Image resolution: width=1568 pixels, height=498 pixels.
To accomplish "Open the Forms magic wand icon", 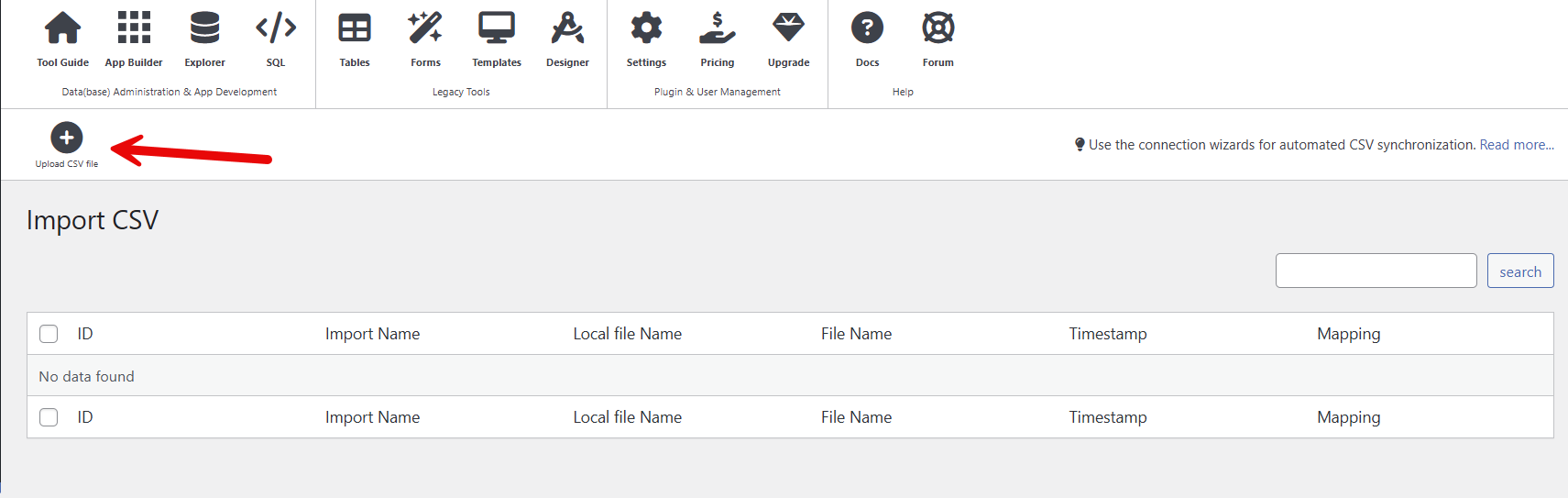I will click(425, 28).
